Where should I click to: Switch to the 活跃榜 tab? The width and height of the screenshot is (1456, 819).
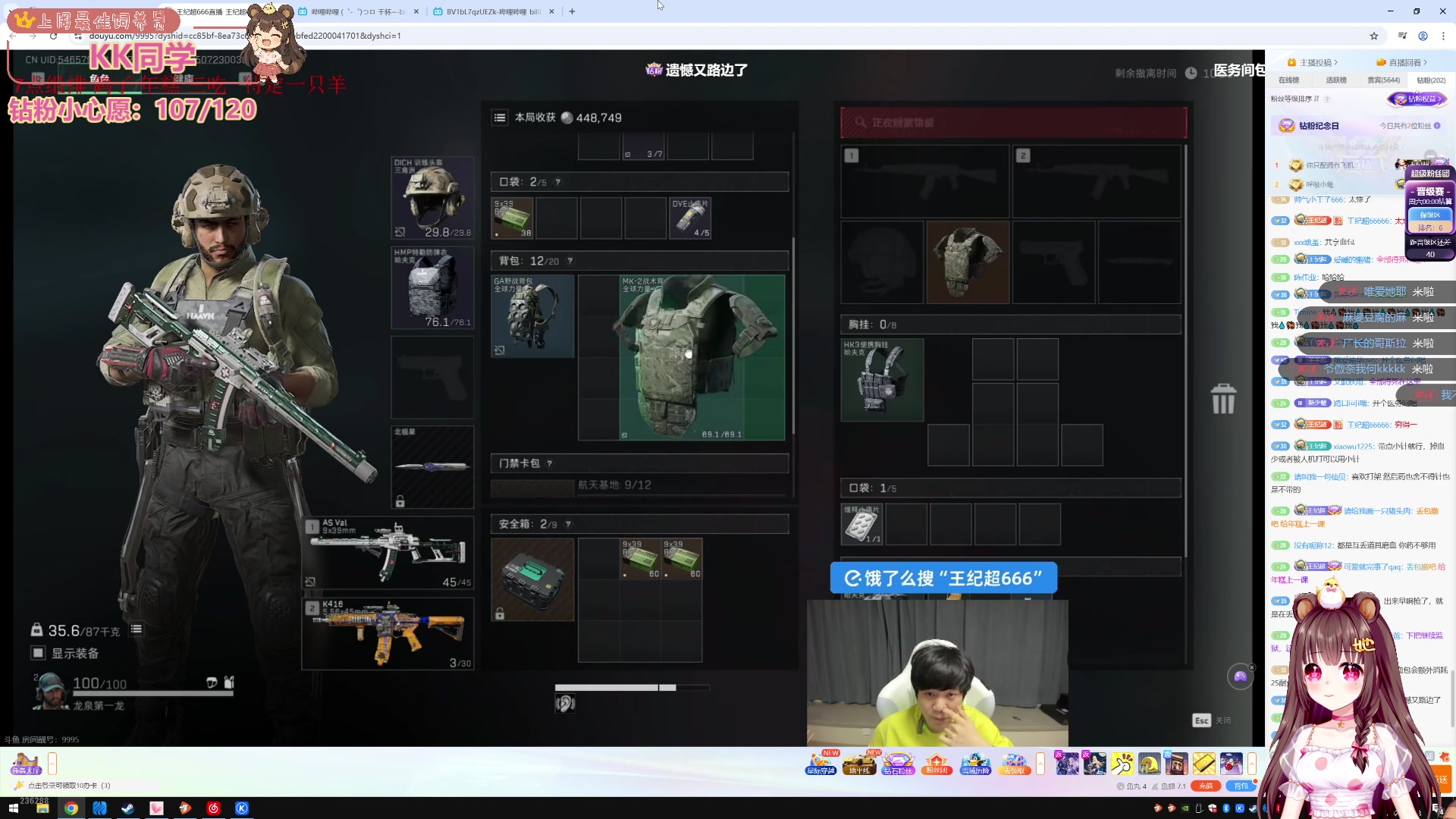point(1336,80)
